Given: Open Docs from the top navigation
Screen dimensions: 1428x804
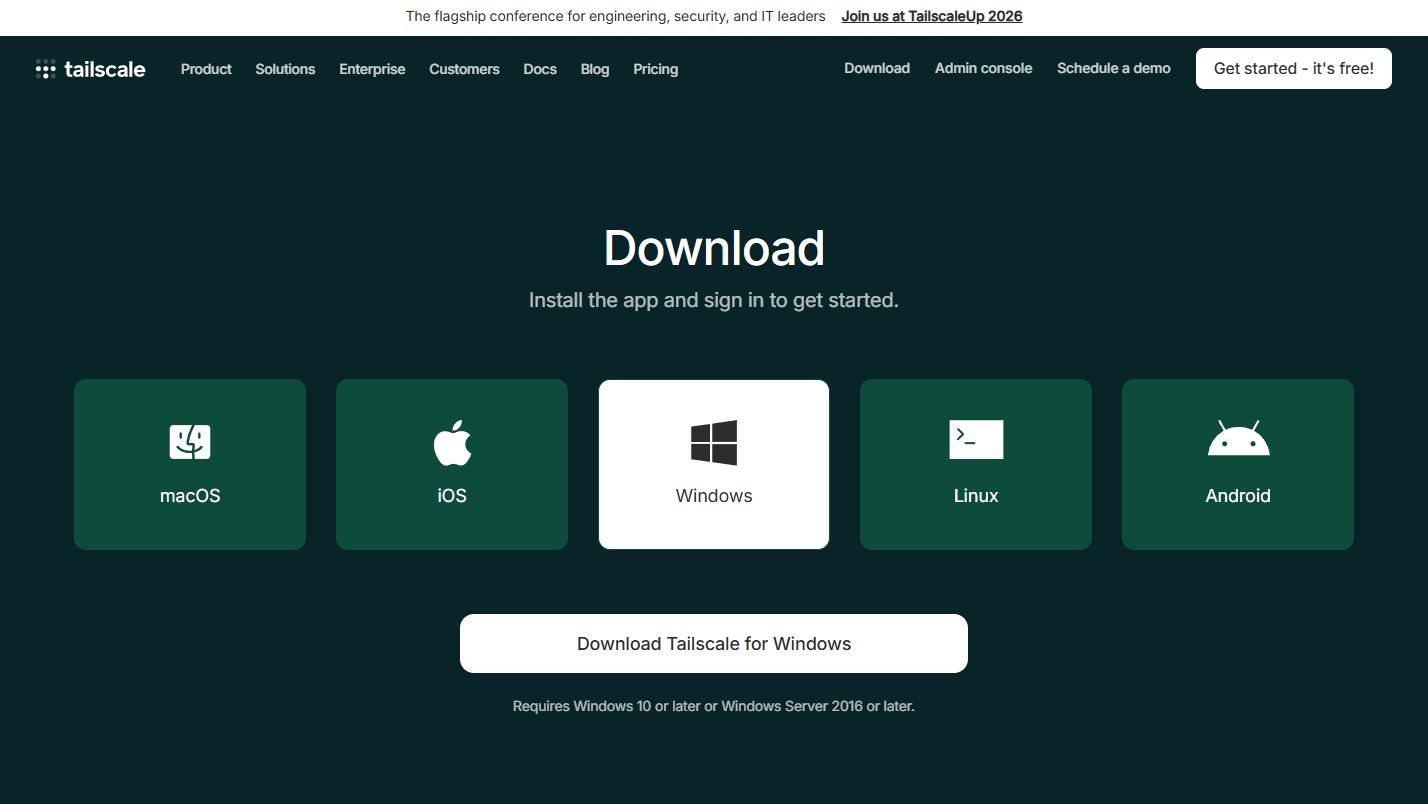Looking at the screenshot, I should 540,69.
